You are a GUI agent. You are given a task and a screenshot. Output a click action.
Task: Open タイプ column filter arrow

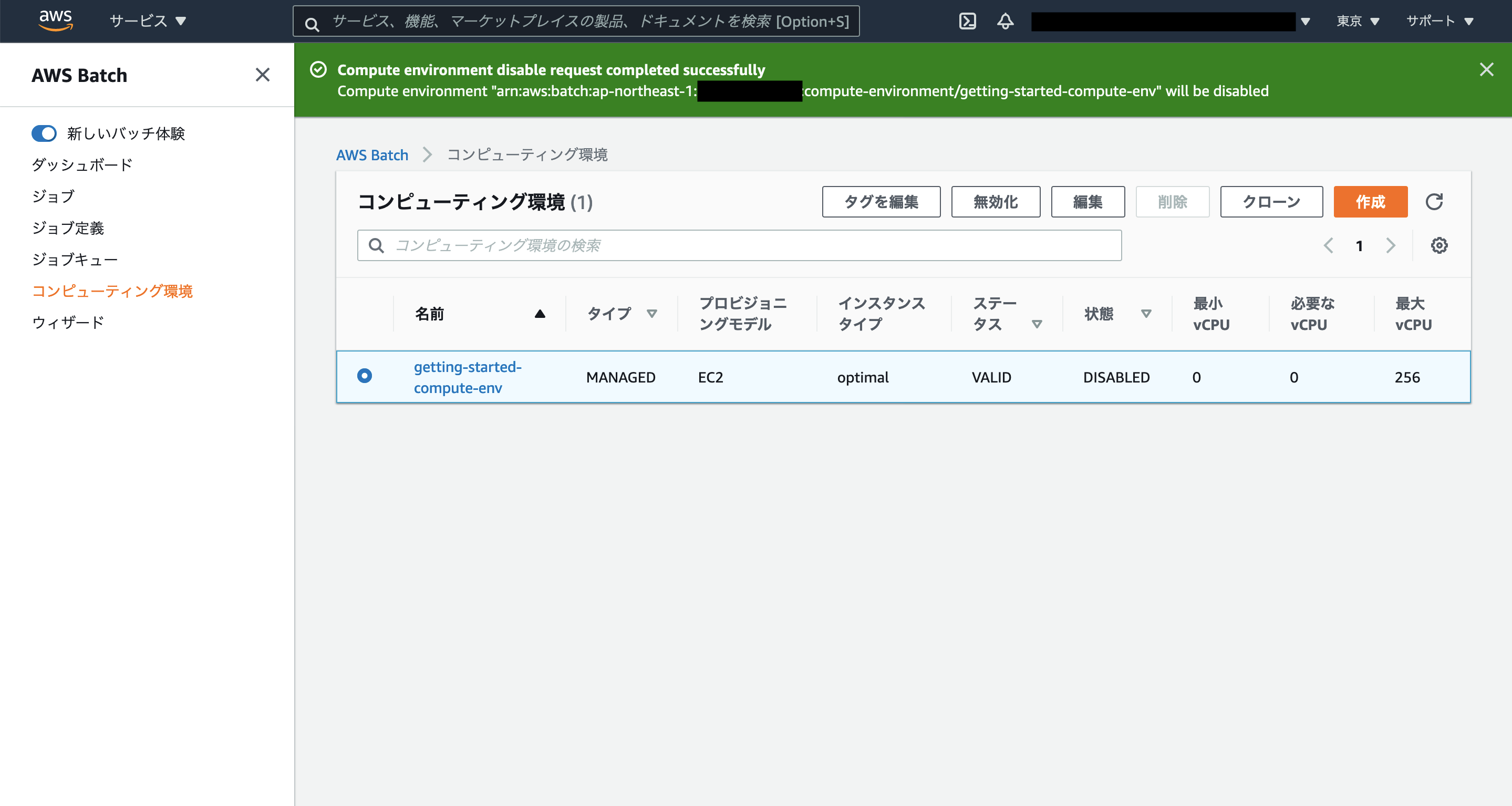click(x=651, y=314)
